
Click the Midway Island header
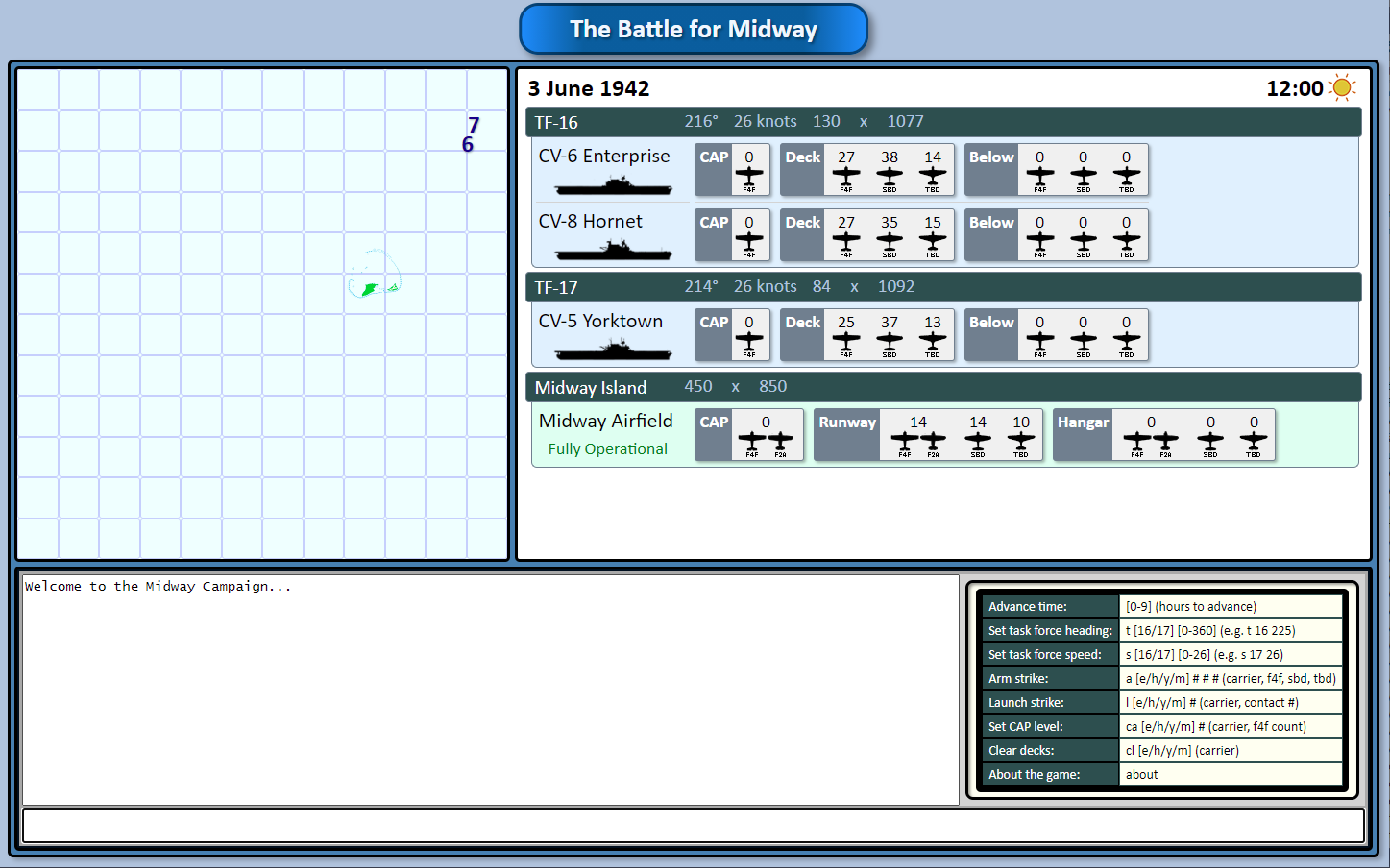[943, 387]
